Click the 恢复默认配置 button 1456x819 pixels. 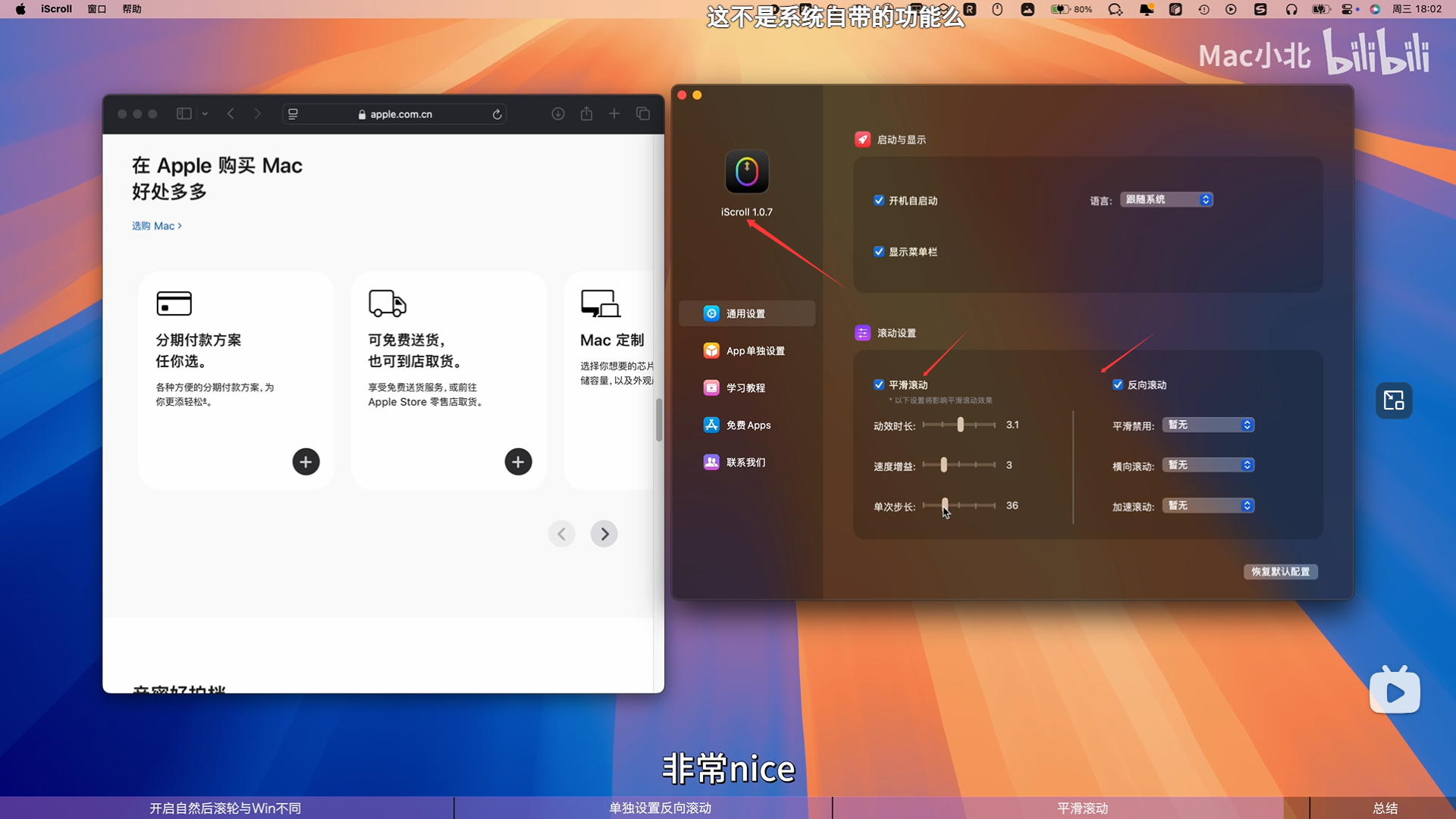coord(1280,572)
